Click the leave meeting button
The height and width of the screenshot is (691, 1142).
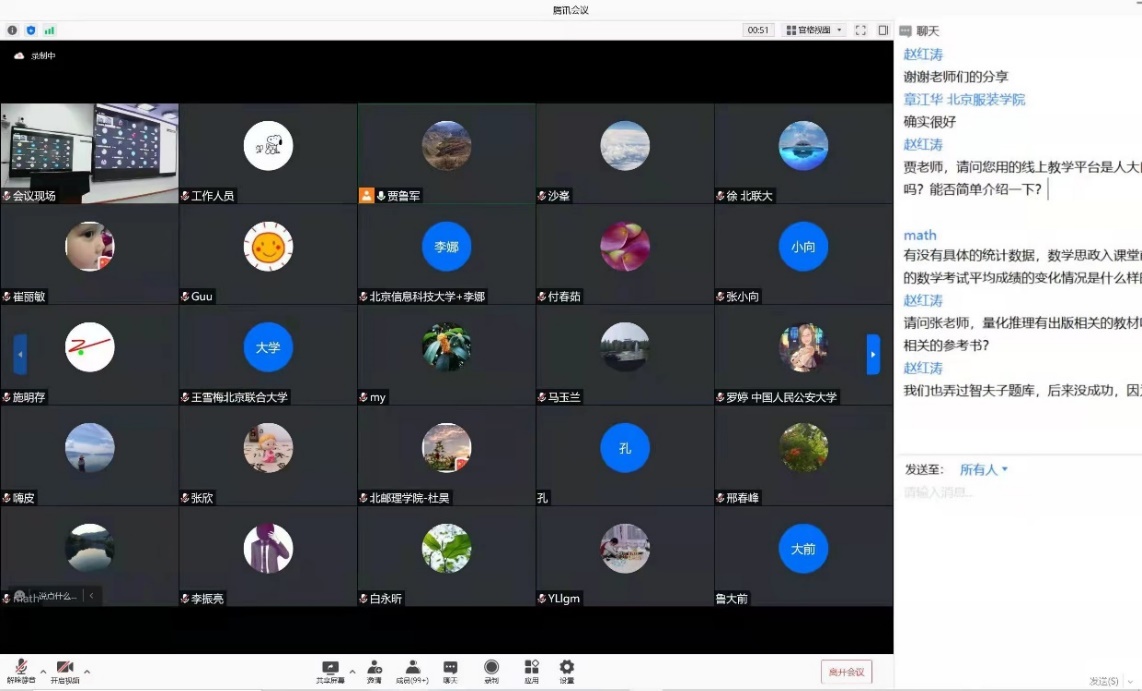pyautogui.click(x=845, y=671)
